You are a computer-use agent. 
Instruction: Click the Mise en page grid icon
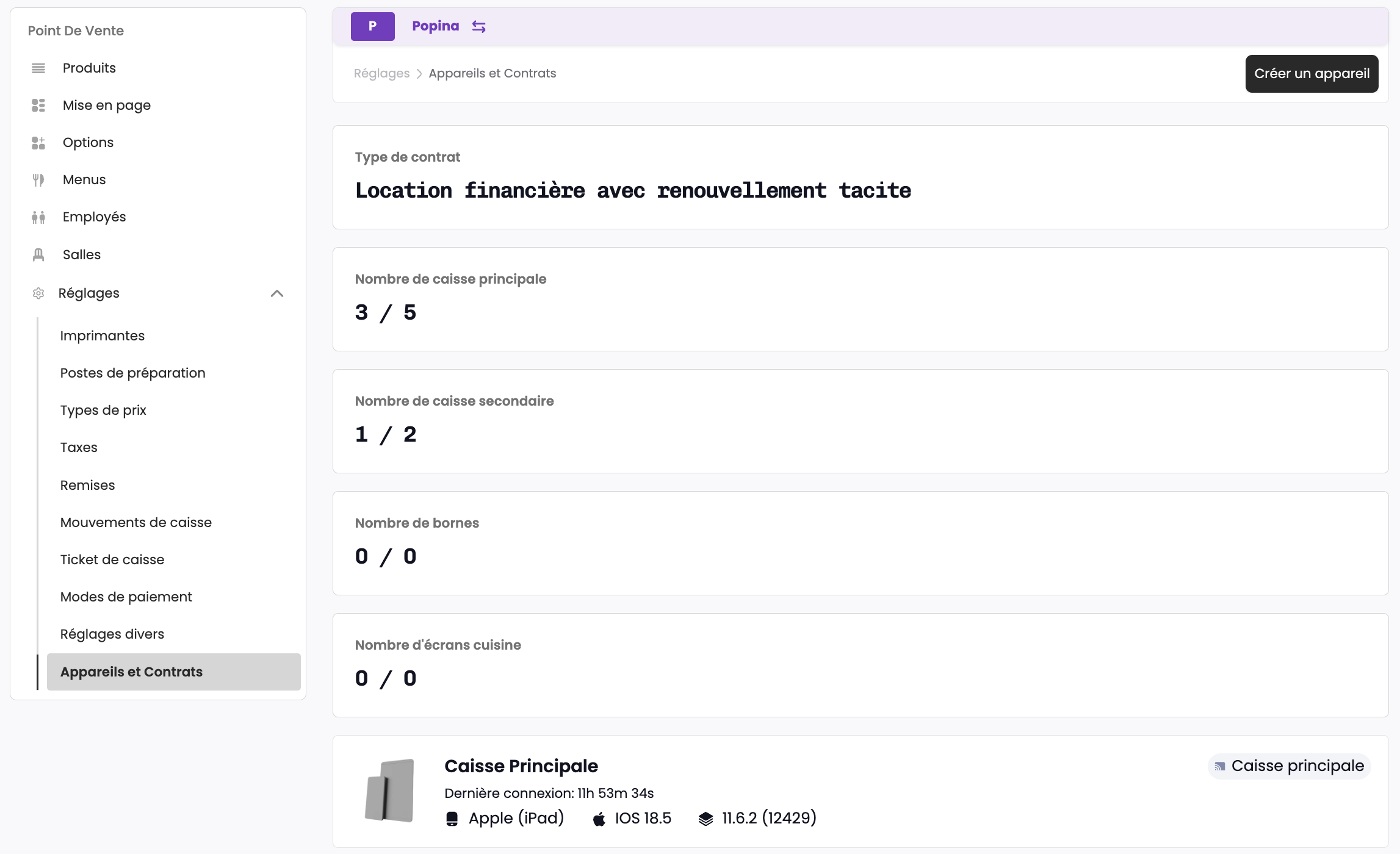coord(38,105)
